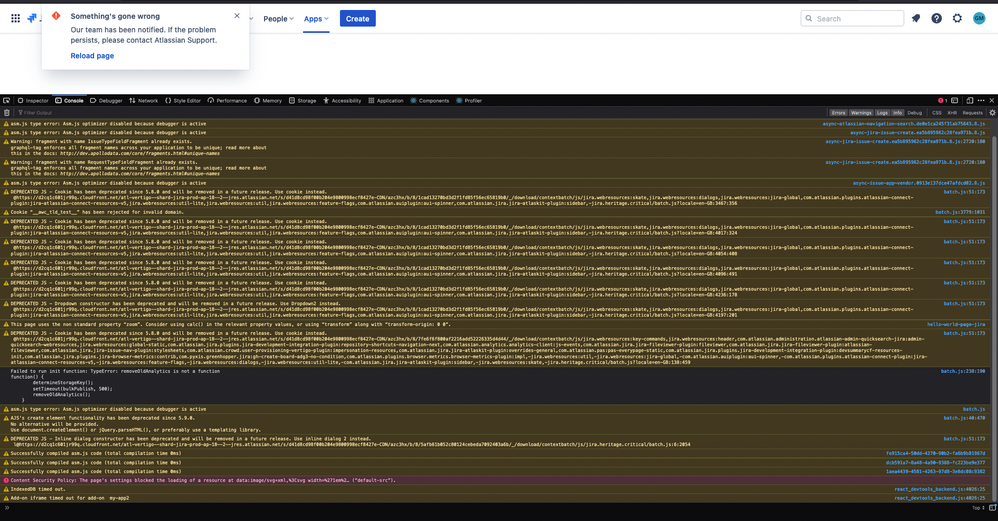Close the developer tools panel
This screenshot has width=998, height=521.
point(992,101)
